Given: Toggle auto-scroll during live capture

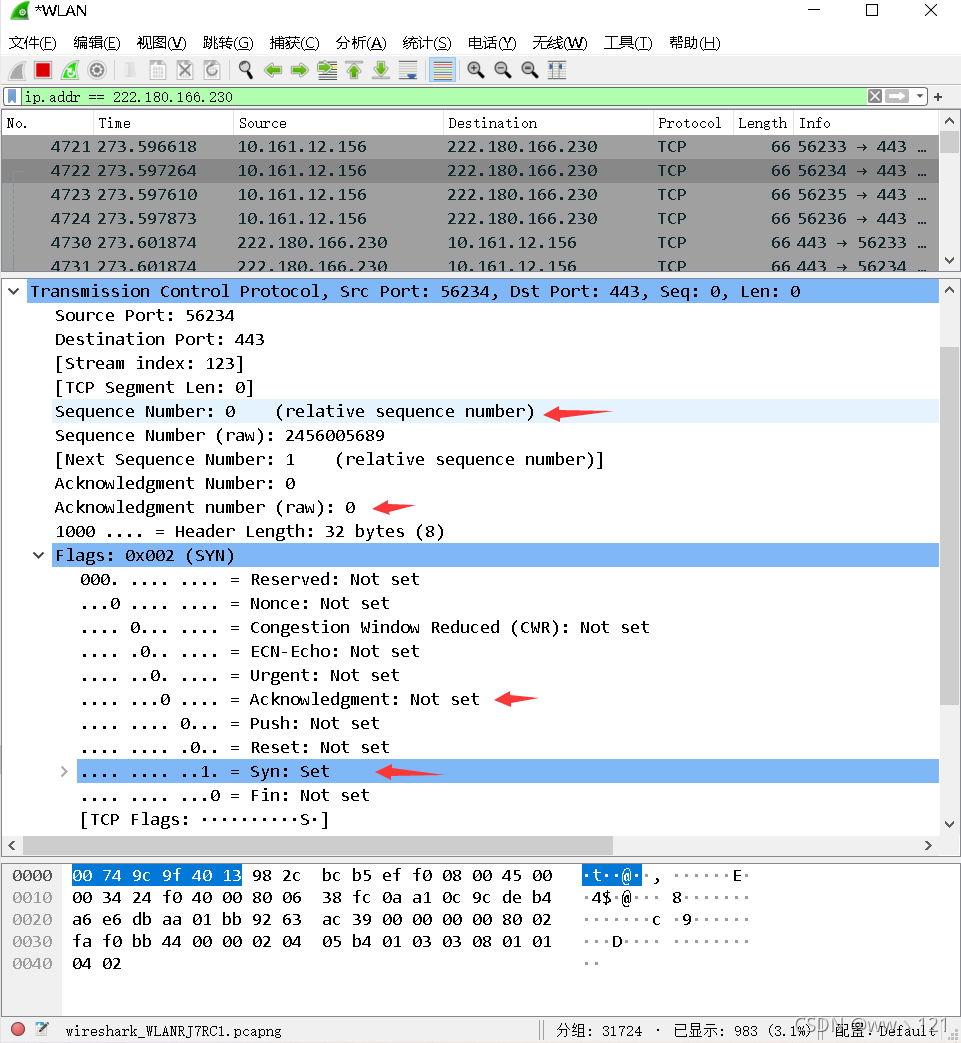Looking at the screenshot, I should [x=408, y=70].
